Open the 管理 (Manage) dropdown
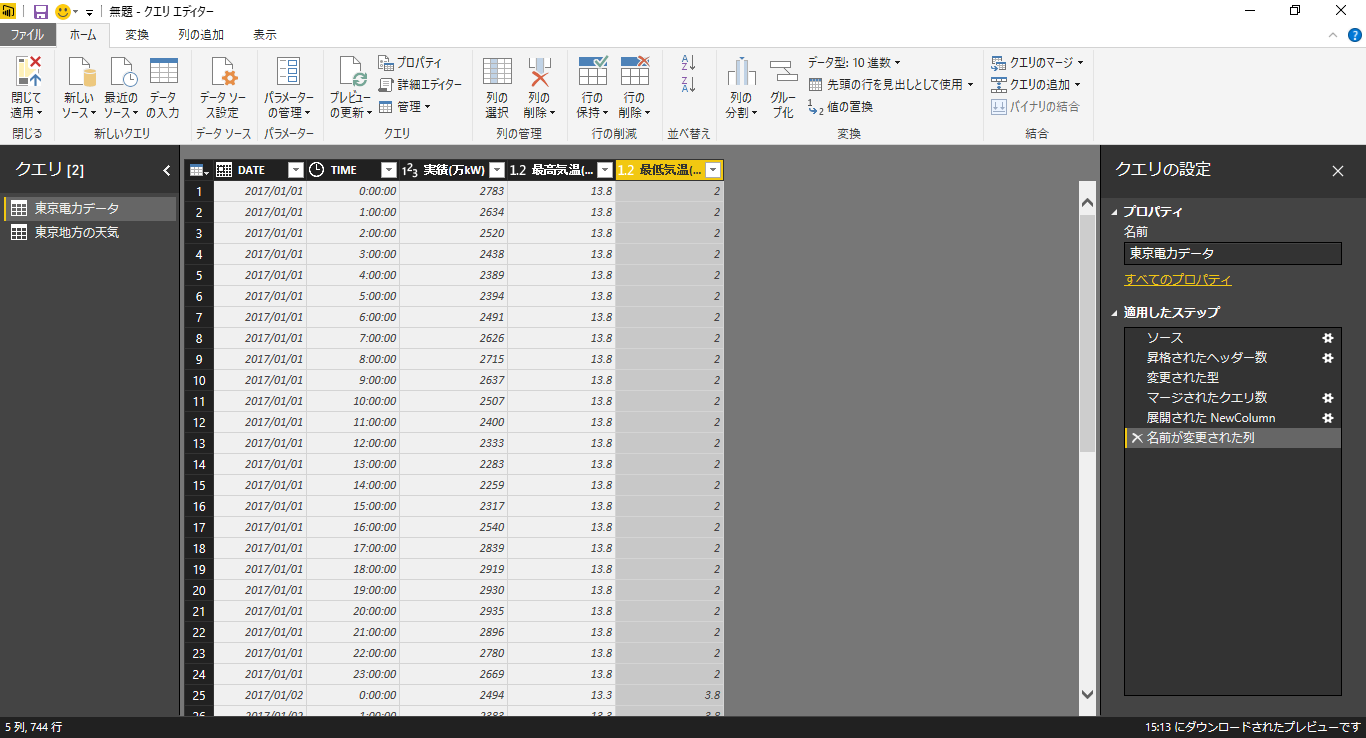1366x738 pixels. point(405,106)
